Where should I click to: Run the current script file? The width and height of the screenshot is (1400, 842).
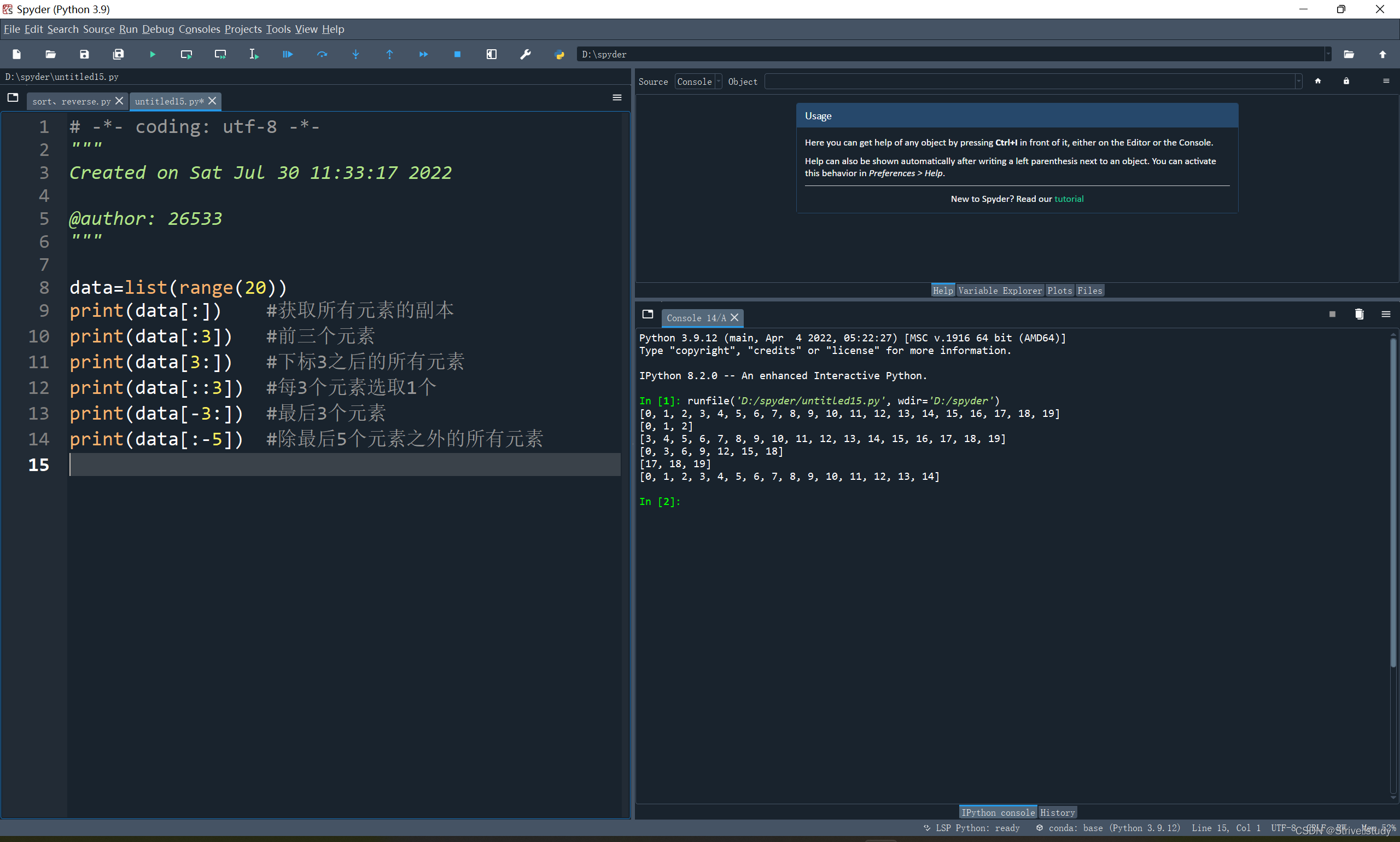click(x=152, y=54)
